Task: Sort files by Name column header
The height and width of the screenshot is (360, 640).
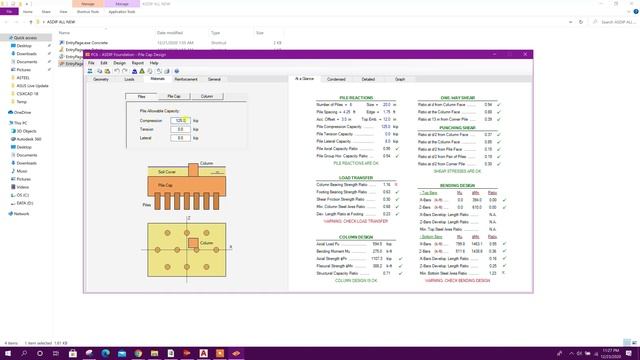Action: 64,33
